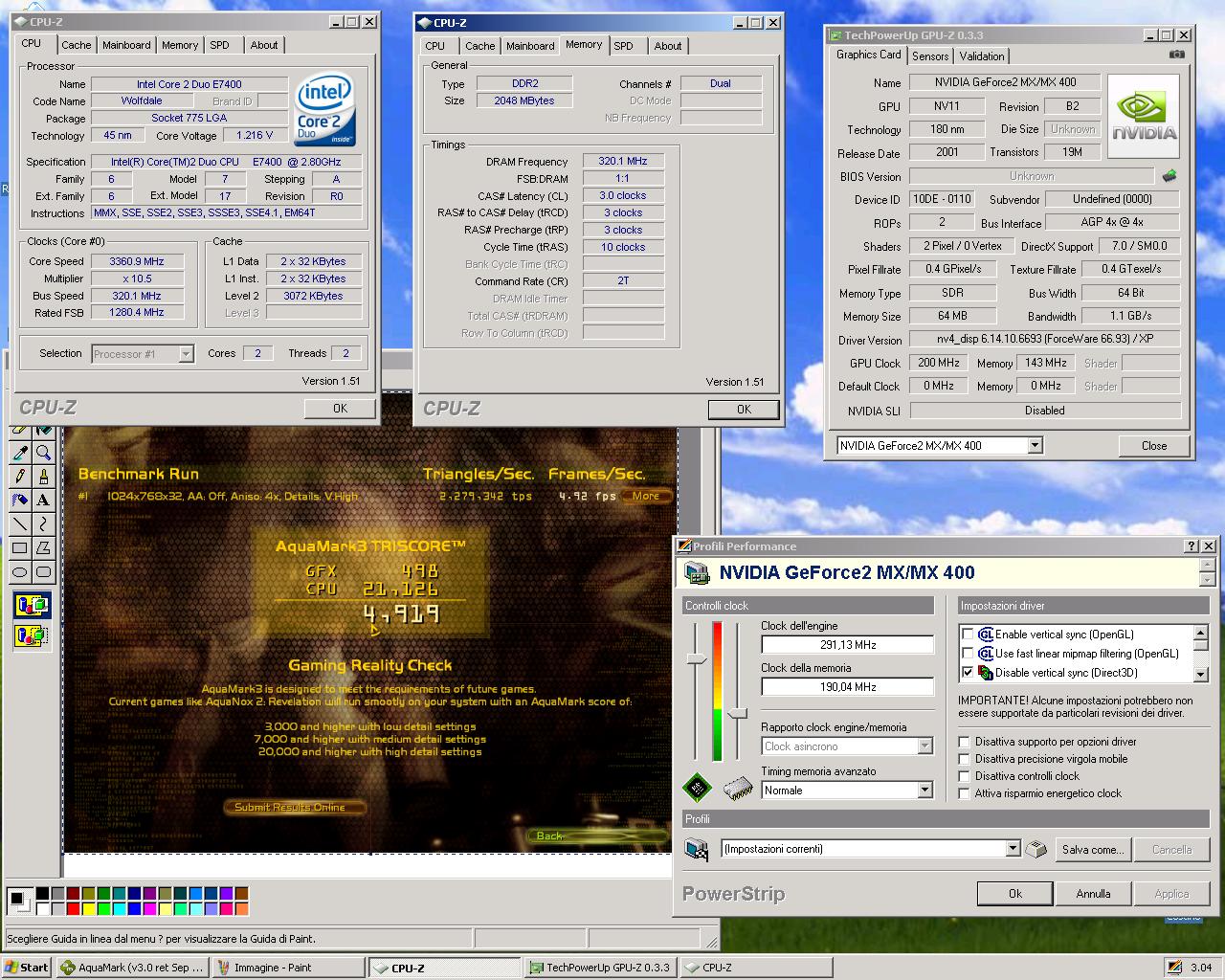
Task: Select the Airbrush tool in Paint
Action: pyautogui.click(x=19, y=500)
